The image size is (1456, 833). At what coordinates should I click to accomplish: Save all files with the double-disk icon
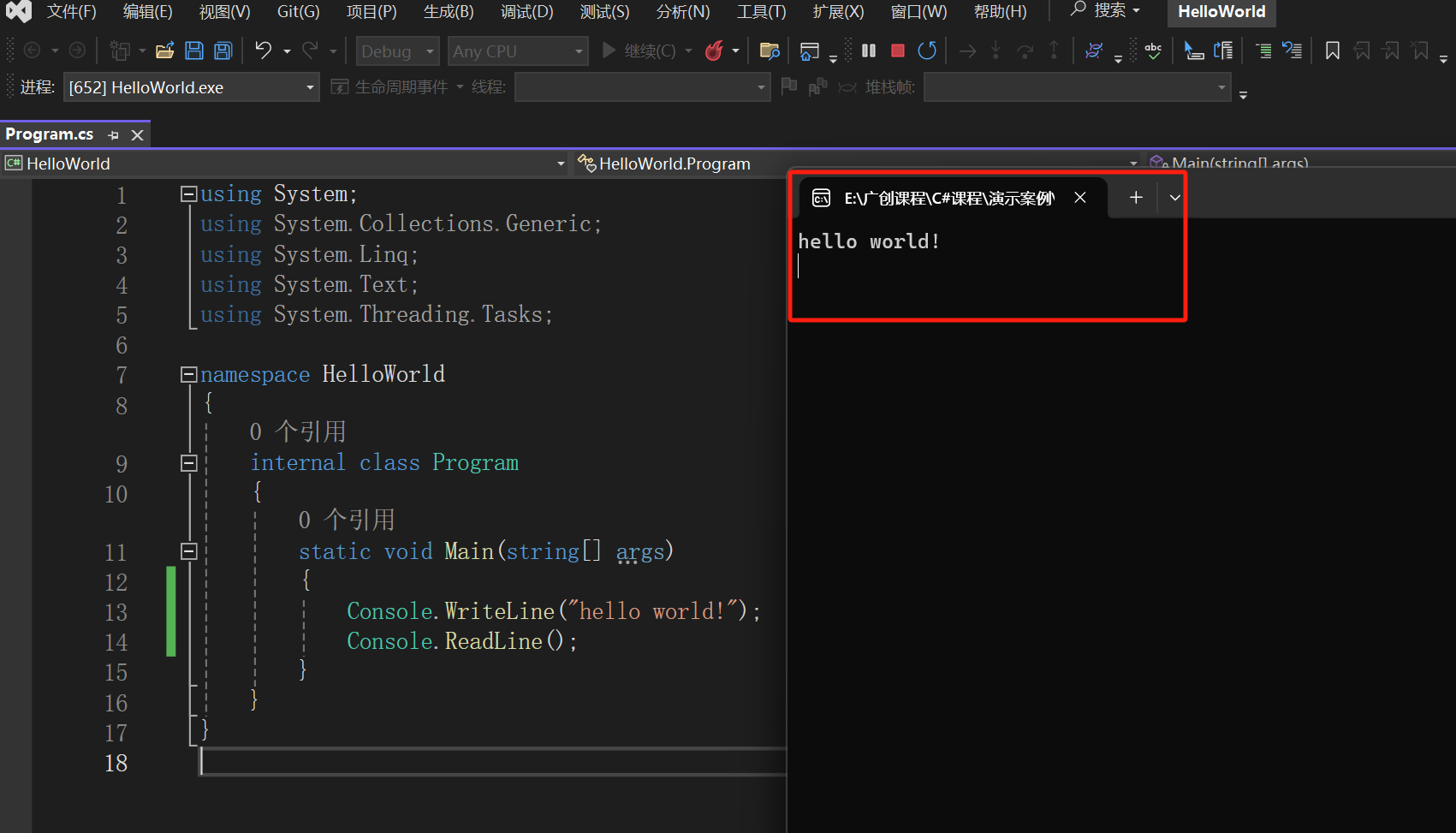coord(223,51)
